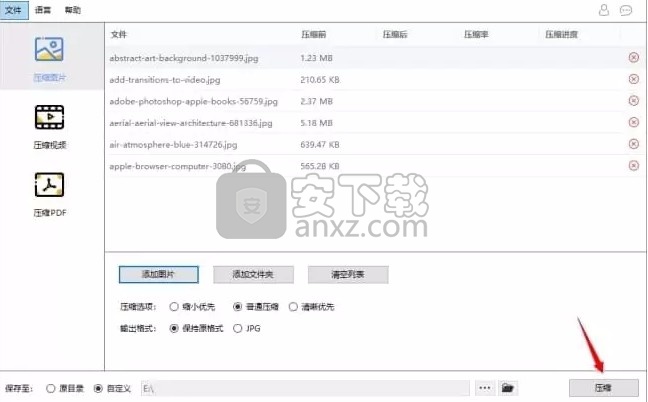Screen dimensions: 648x402
Task: Click the 添加图片 button
Action: (158, 274)
